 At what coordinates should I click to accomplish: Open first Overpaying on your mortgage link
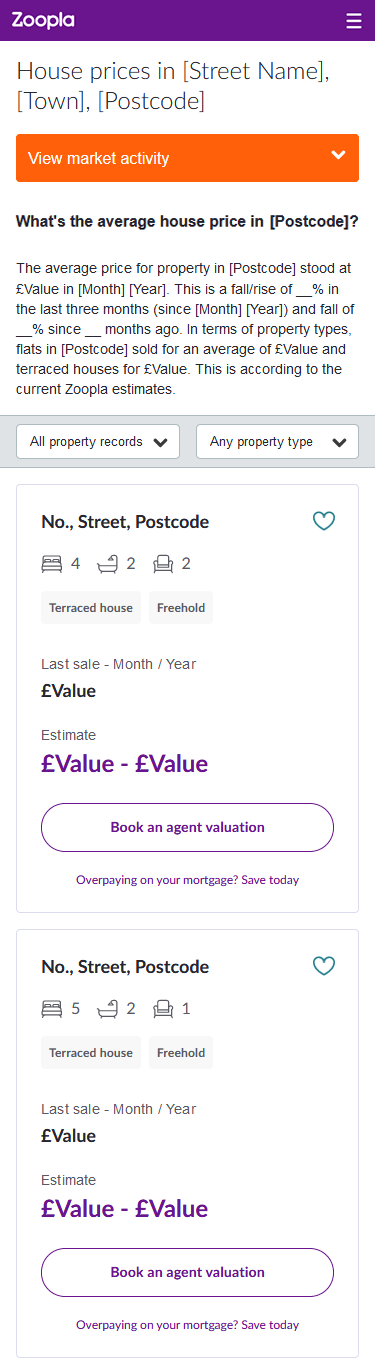point(187,880)
